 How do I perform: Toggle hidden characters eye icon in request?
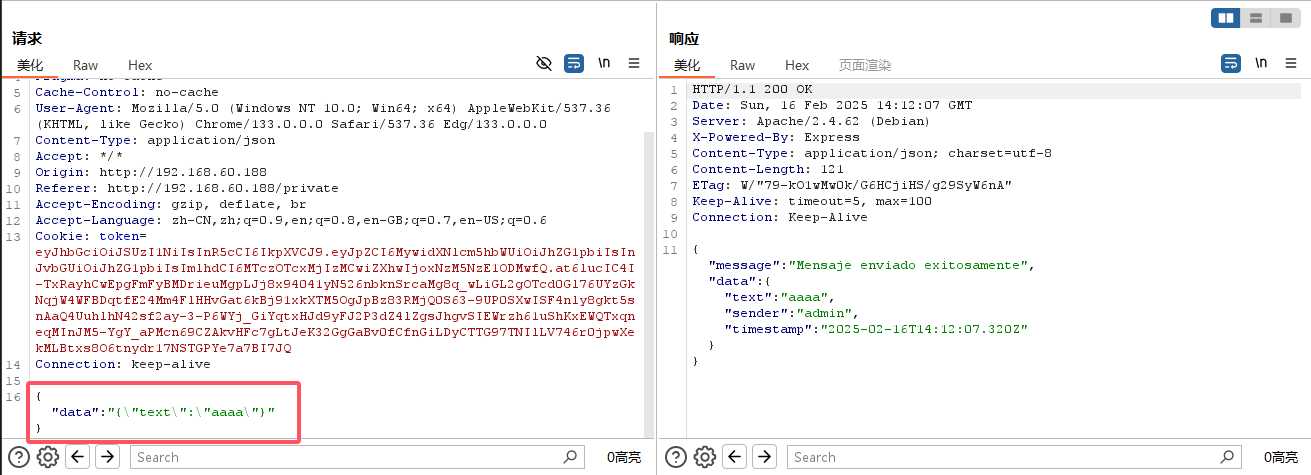[544, 63]
